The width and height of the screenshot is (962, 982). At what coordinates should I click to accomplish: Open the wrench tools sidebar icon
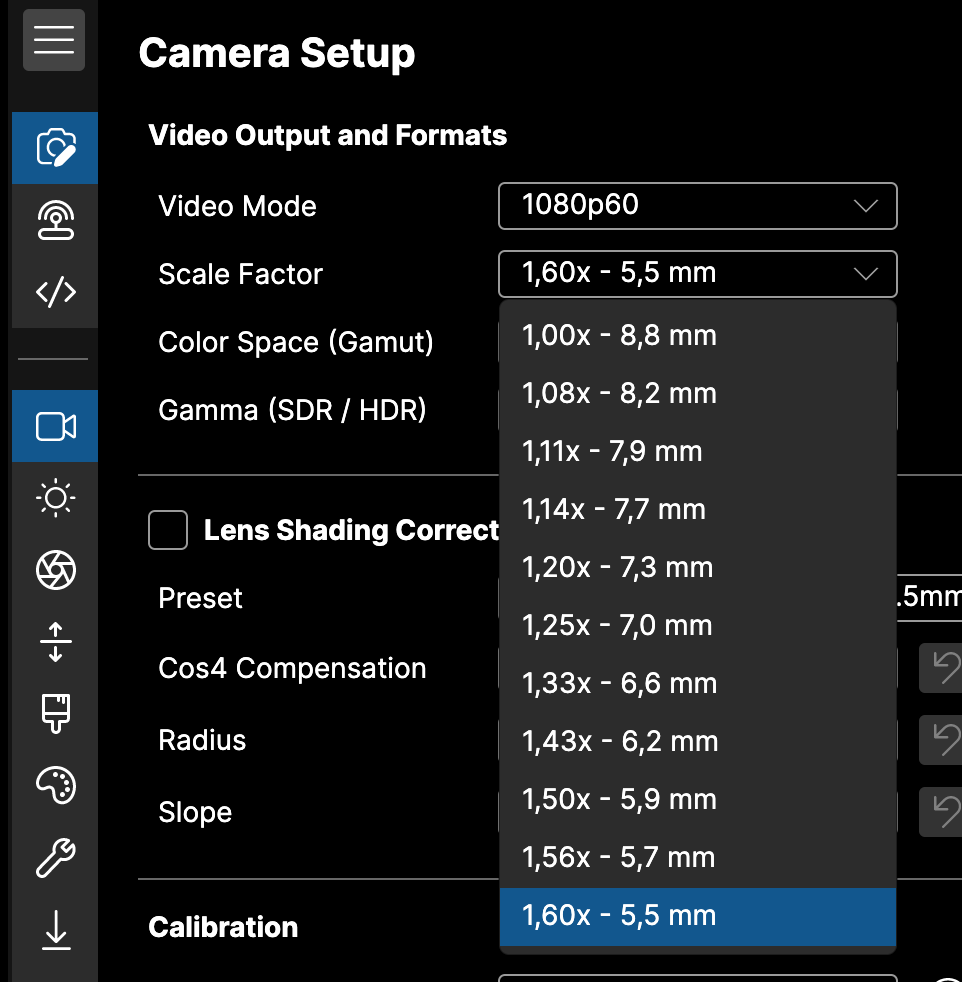click(55, 858)
